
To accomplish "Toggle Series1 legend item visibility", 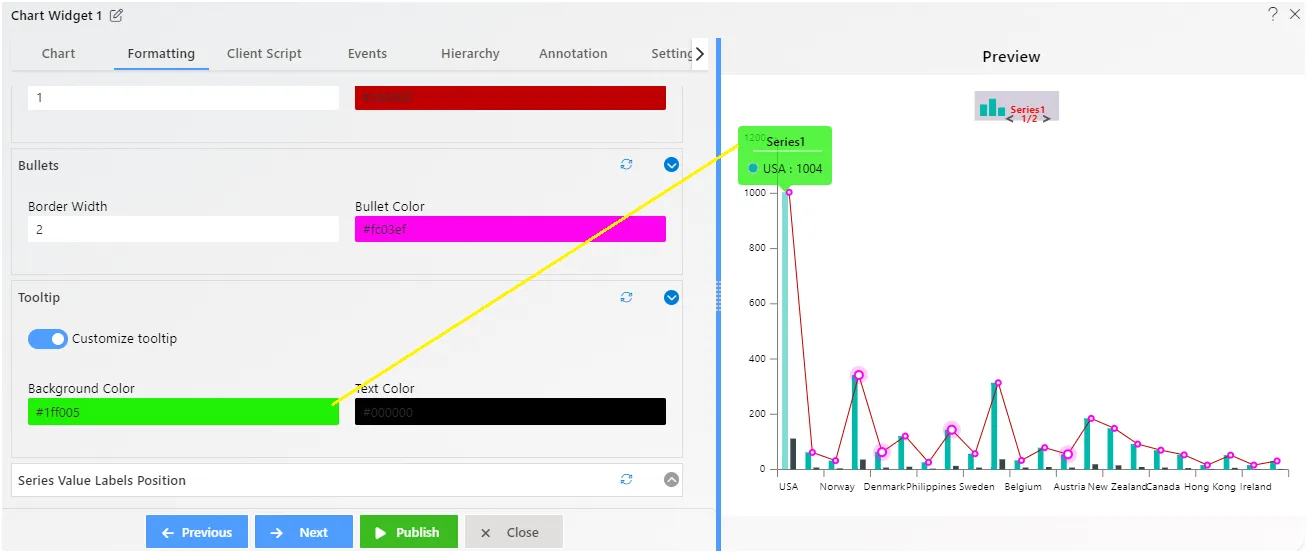I will click(1013, 108).
